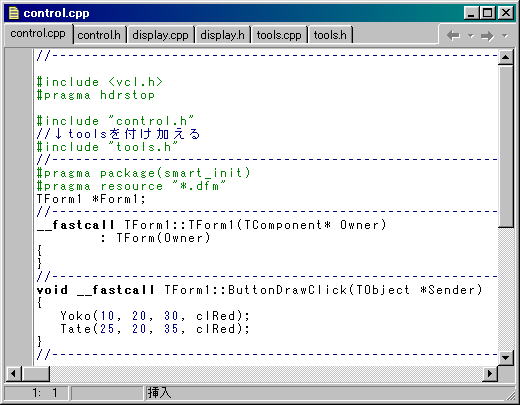Click the ButtonDrawClick function declaration
The width and height of the screenshot is (520, 405).
pos(259,290)
